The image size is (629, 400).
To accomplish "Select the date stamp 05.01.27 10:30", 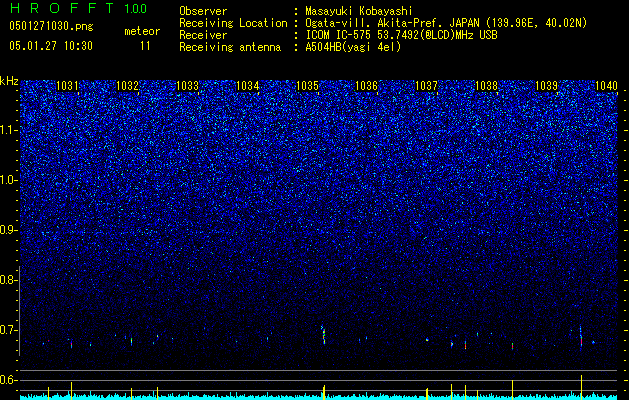I will click(51, 46).
